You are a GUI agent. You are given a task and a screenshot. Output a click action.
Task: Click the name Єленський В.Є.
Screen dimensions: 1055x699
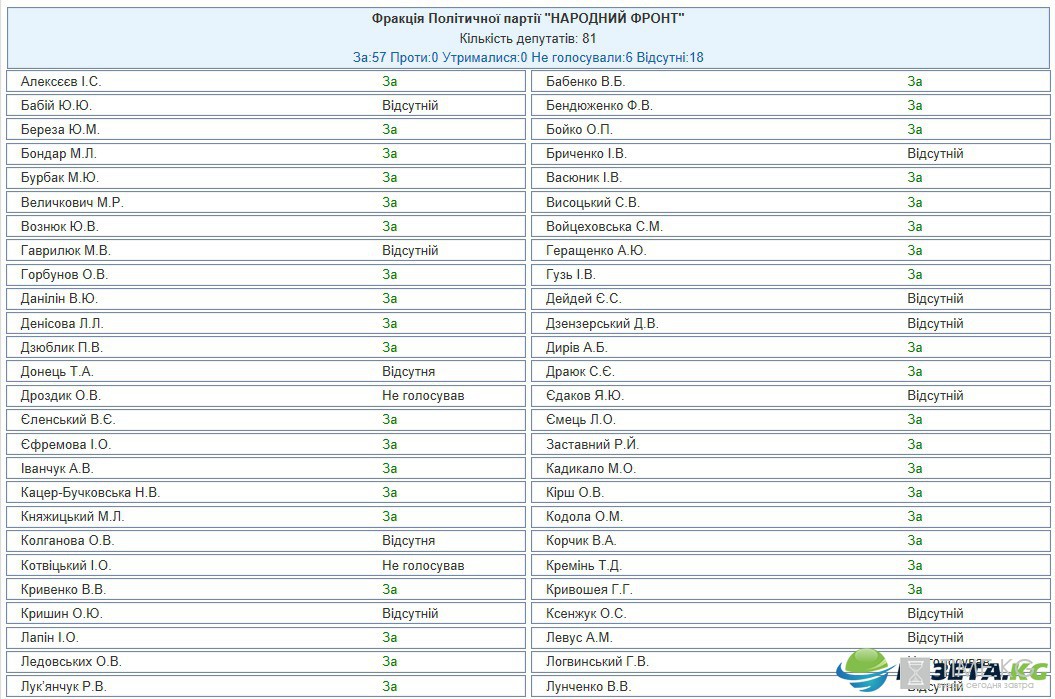(x=68, y=420)
